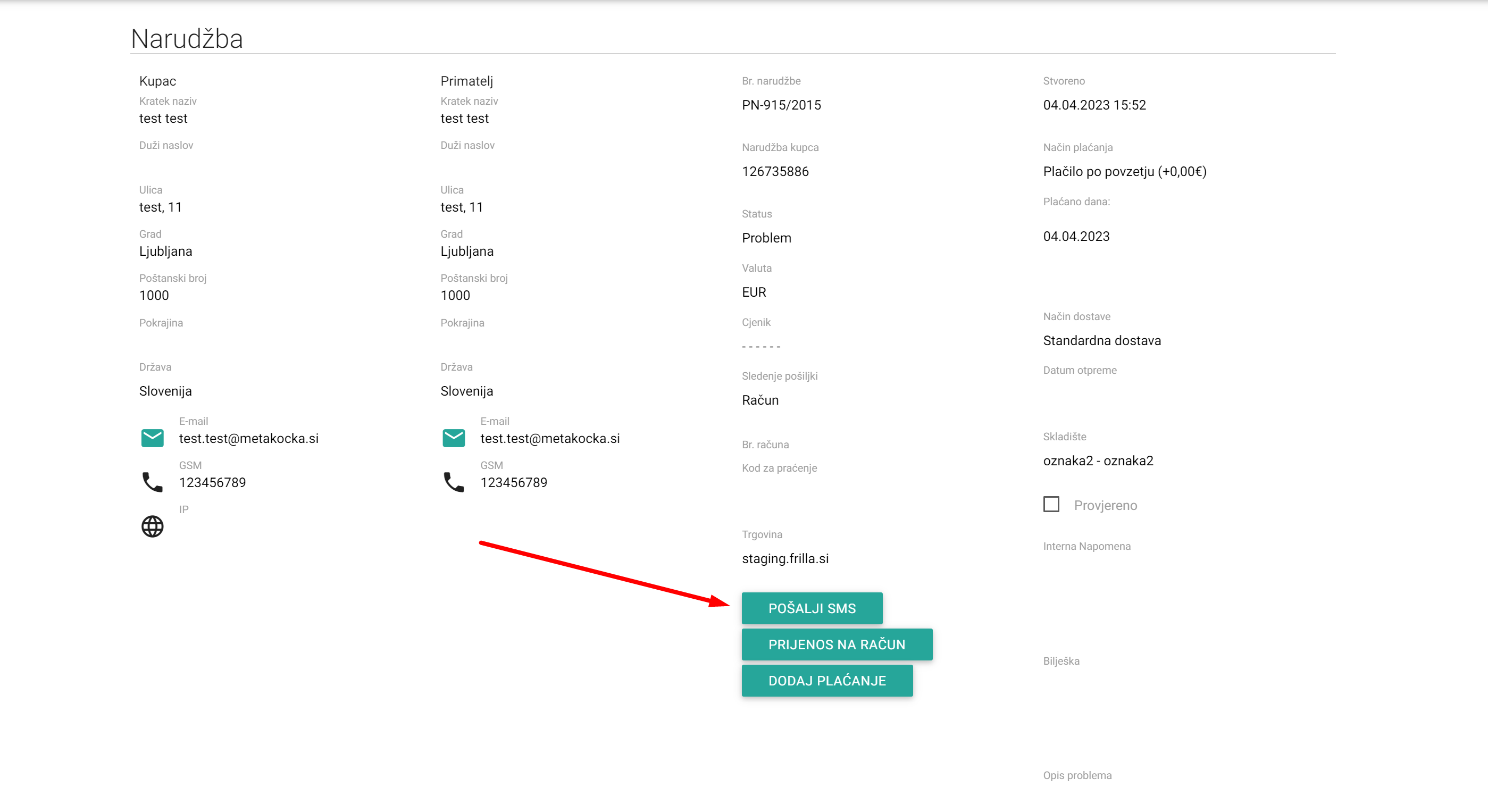Tick the Provjereno checkbox
Image resolution: width=1488 pixels, height=812 pixels.
(1051, 504)
